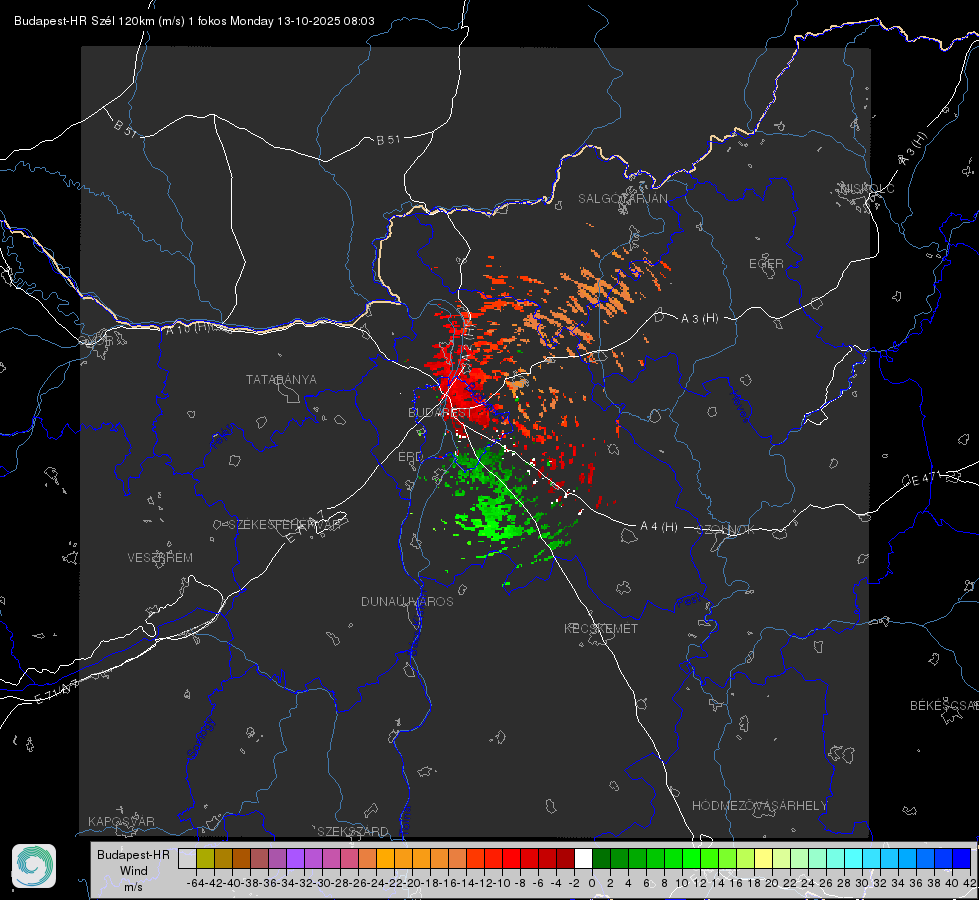Click the MISKOLC city label

coord(868,188)
